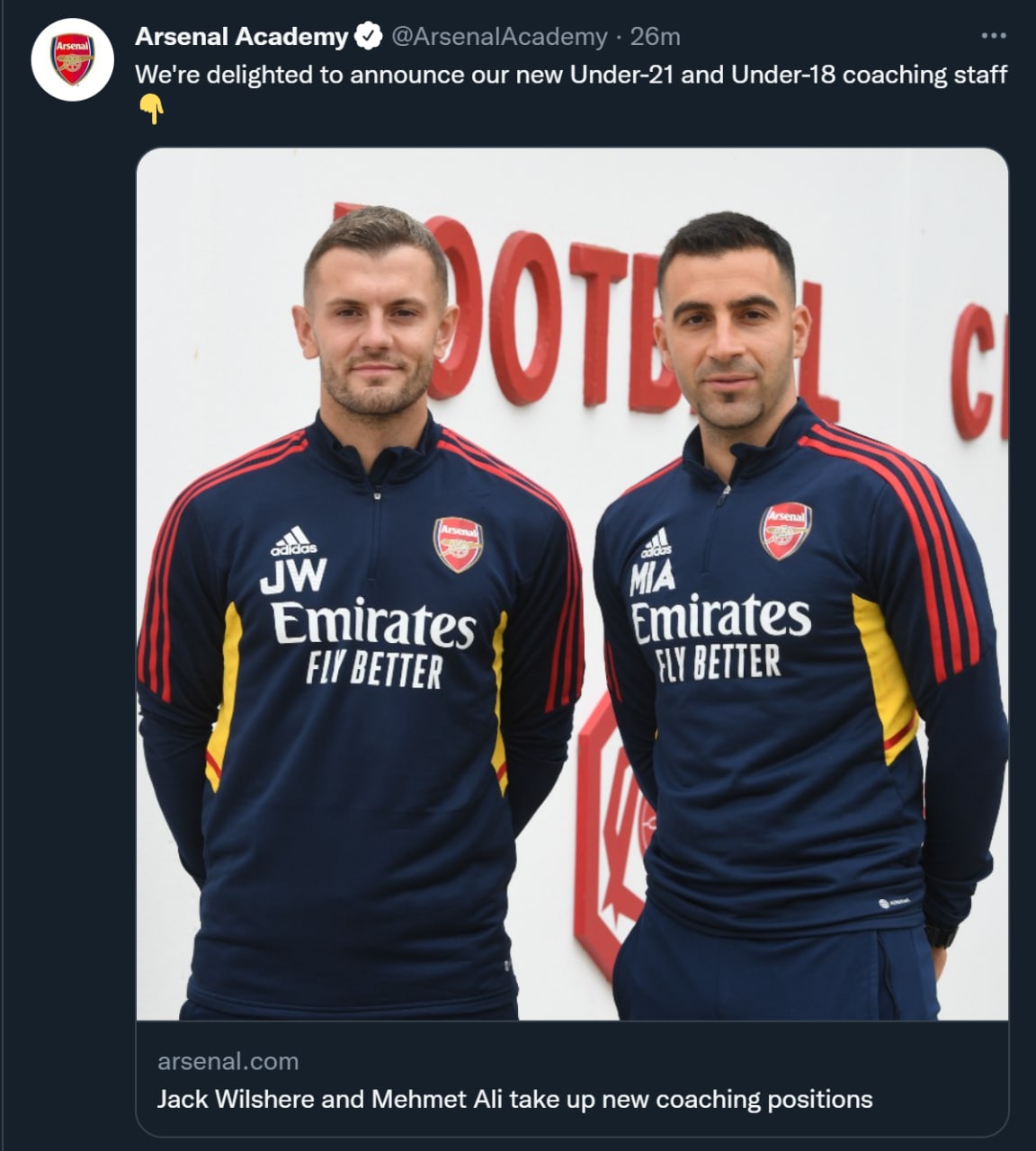Click adidas logo above JW initials
The width and height of the screenshot is (1036, 1151).
[293, 541]
